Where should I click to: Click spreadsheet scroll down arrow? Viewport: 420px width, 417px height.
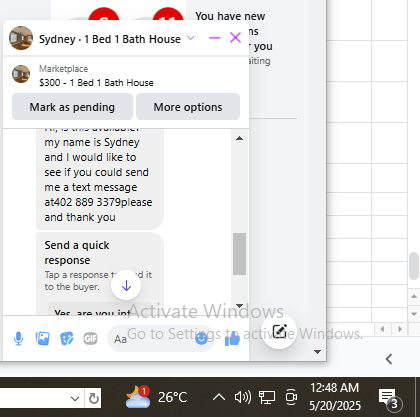(414, 314)
